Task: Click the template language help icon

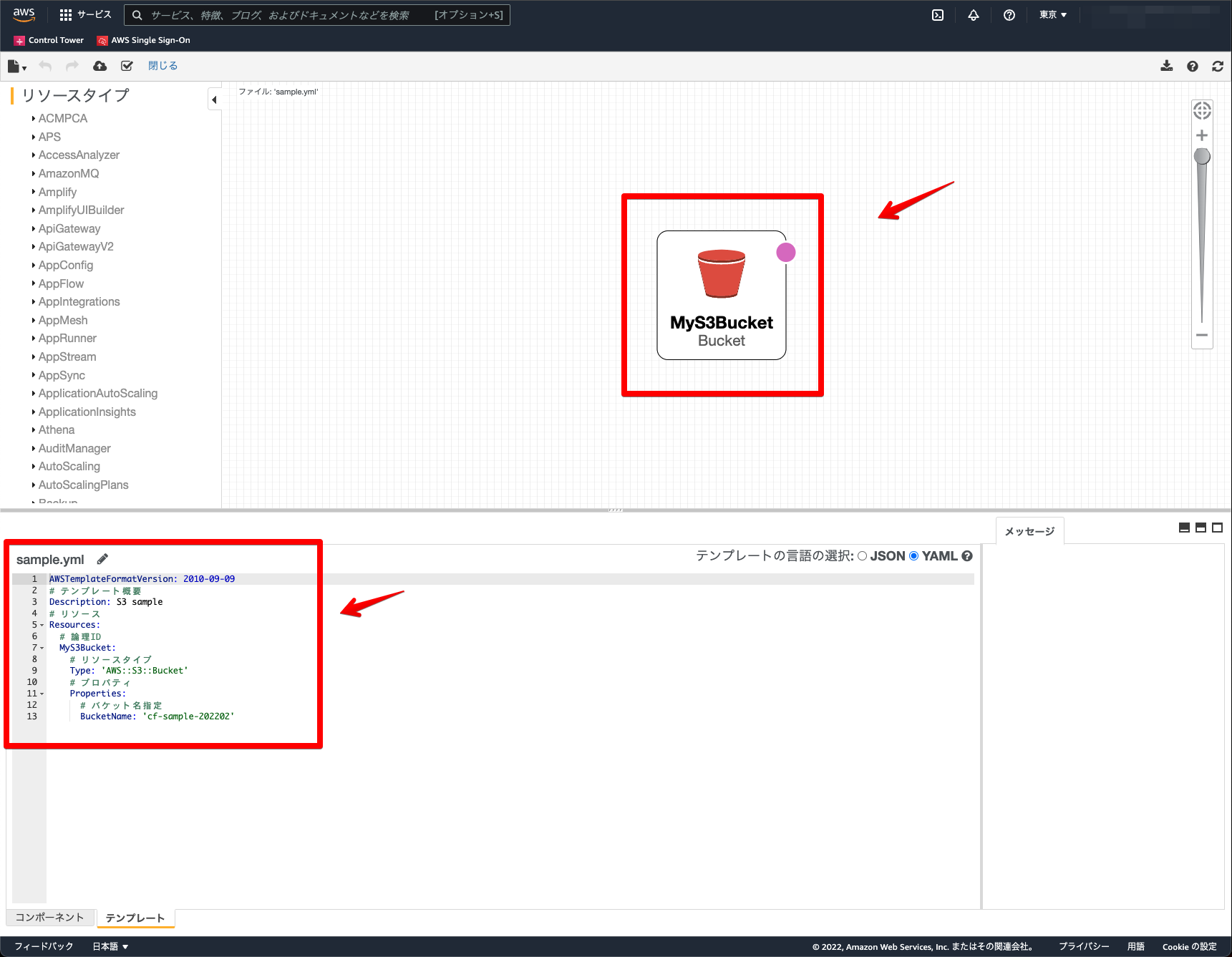Action: pyautogui.click(x=967, y=556)
